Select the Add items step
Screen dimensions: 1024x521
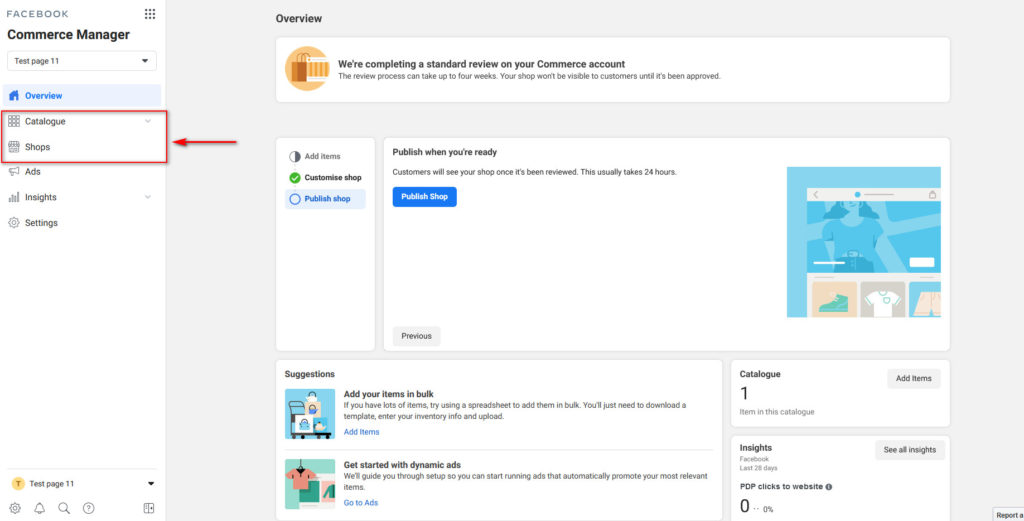(x=325, y=157)
